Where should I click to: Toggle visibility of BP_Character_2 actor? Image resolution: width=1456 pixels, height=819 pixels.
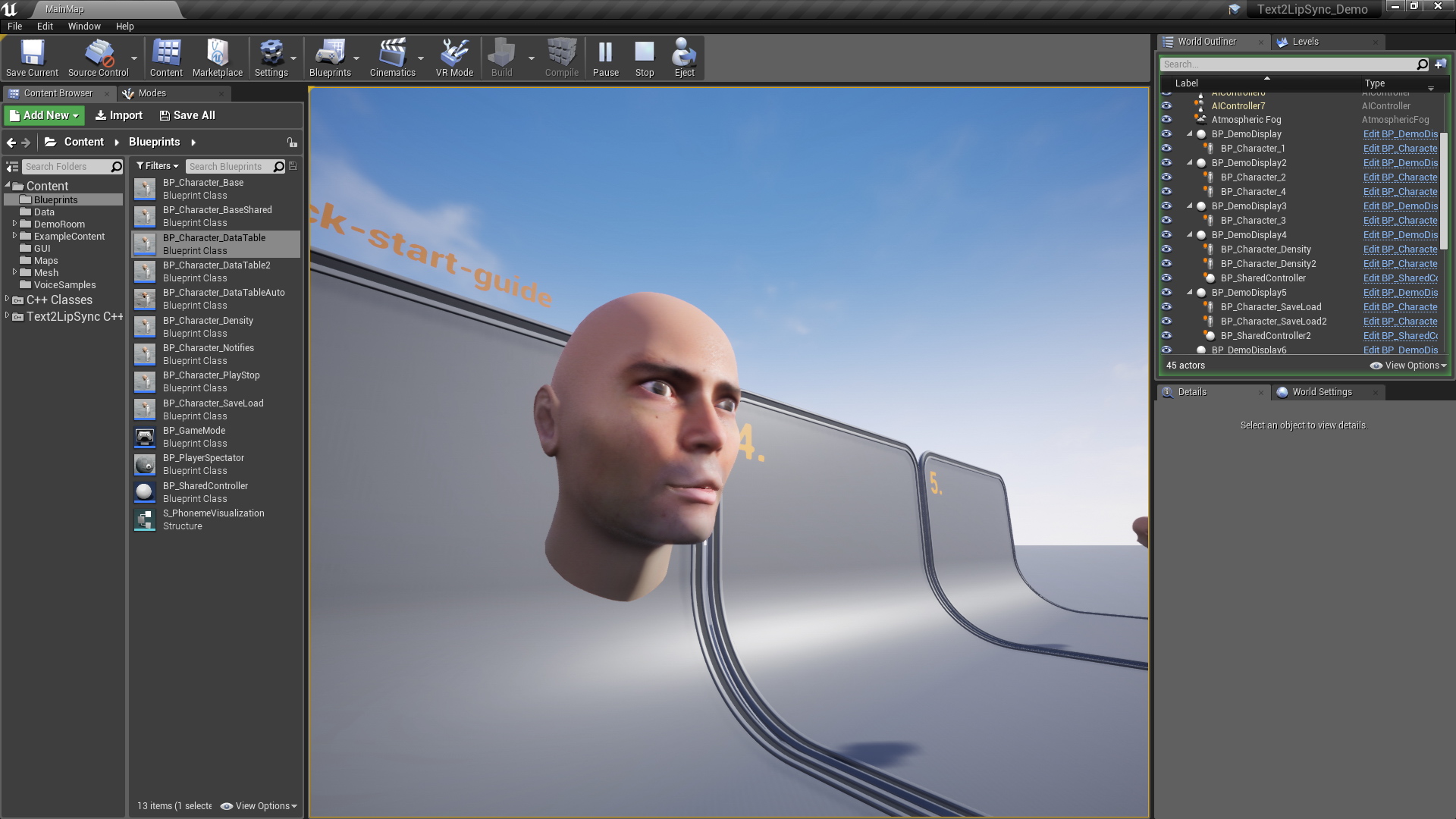(x=1167, y=177)
